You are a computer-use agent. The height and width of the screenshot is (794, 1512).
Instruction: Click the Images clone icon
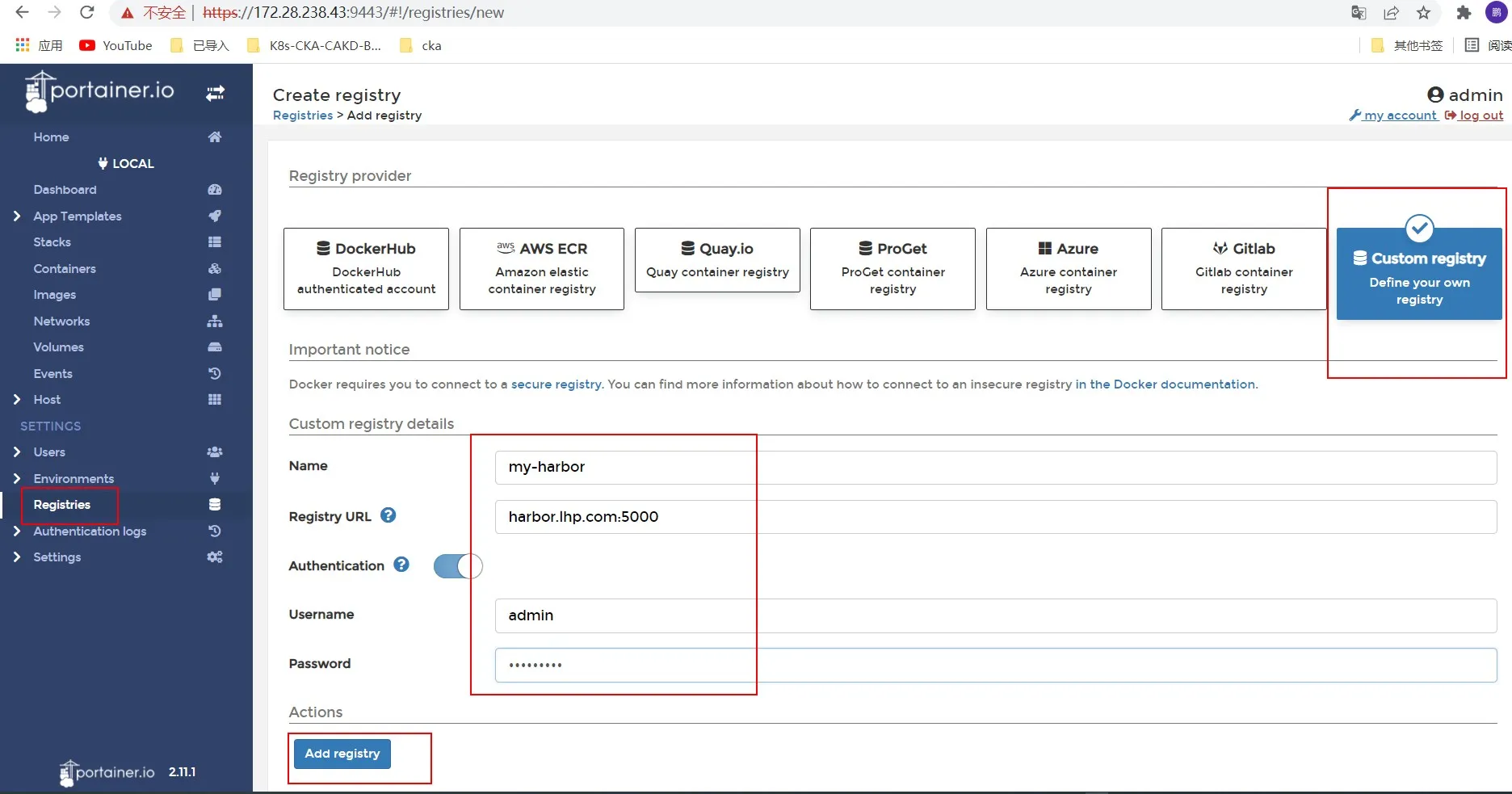(215, 295)
